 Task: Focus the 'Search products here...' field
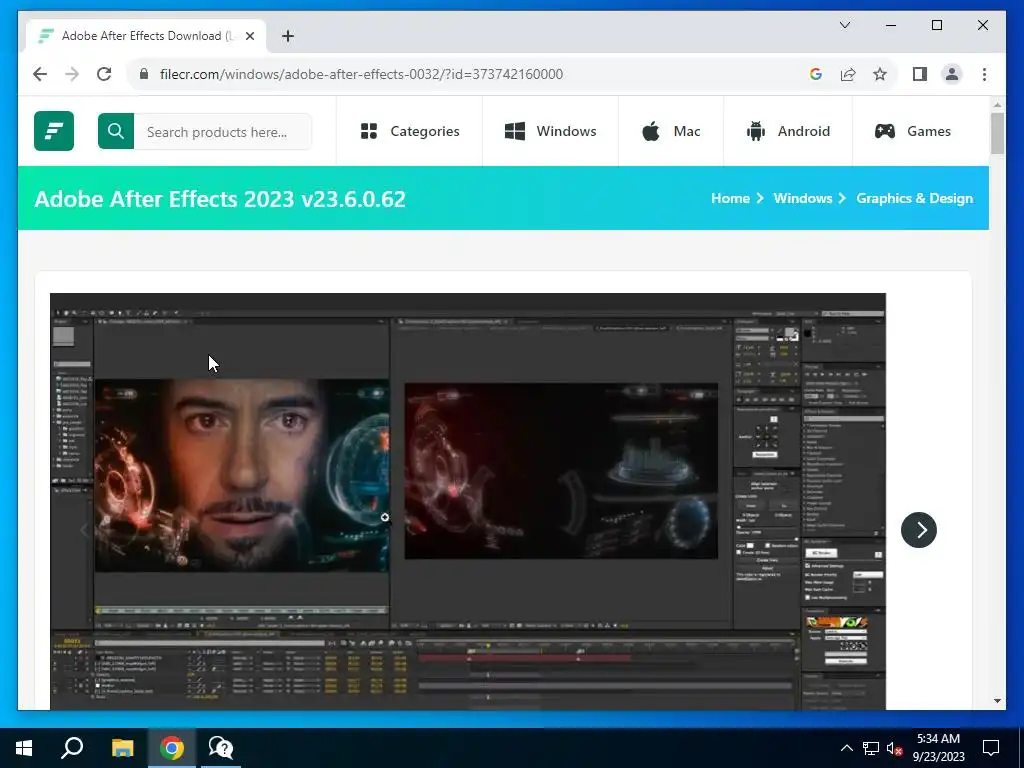pos(222,131)
